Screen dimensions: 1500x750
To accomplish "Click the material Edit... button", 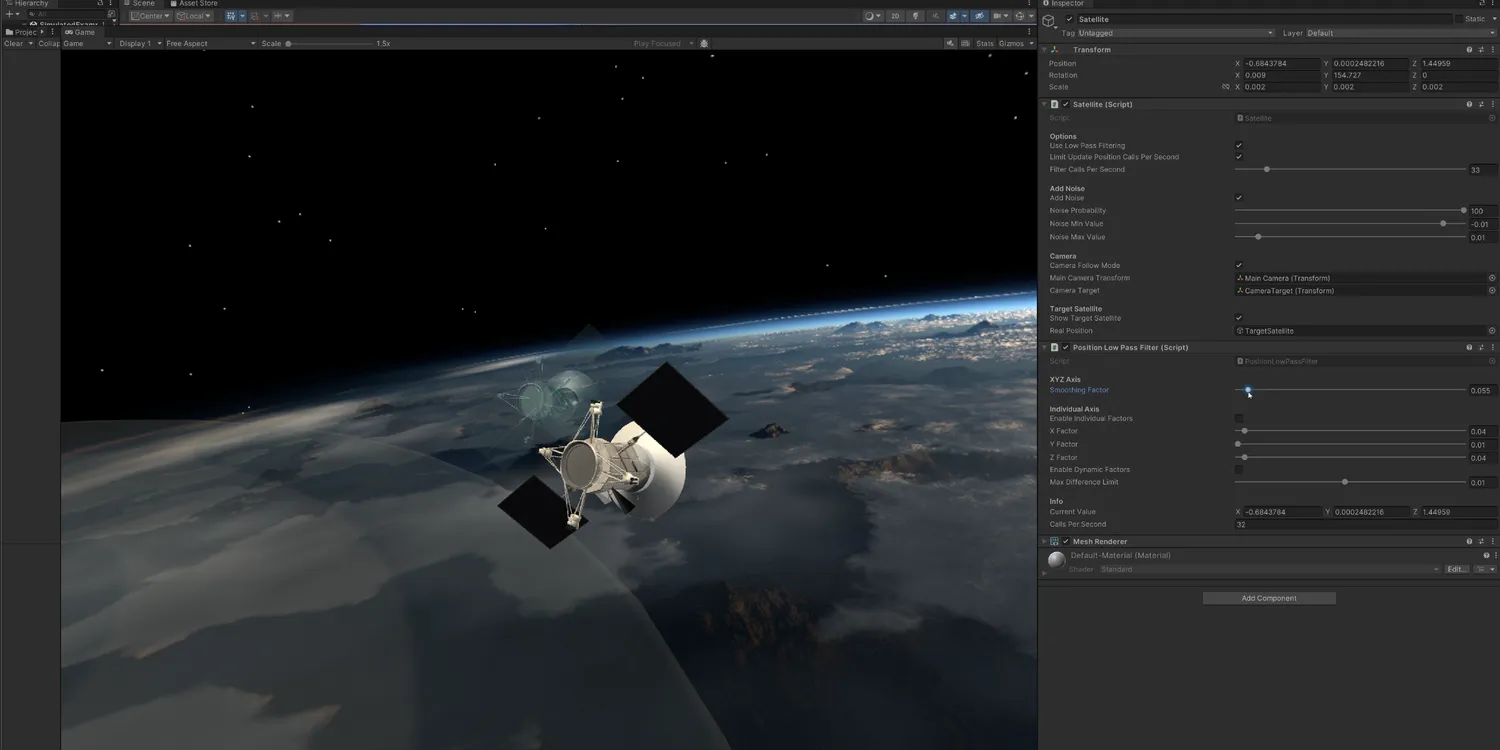I will (1457, 569).
